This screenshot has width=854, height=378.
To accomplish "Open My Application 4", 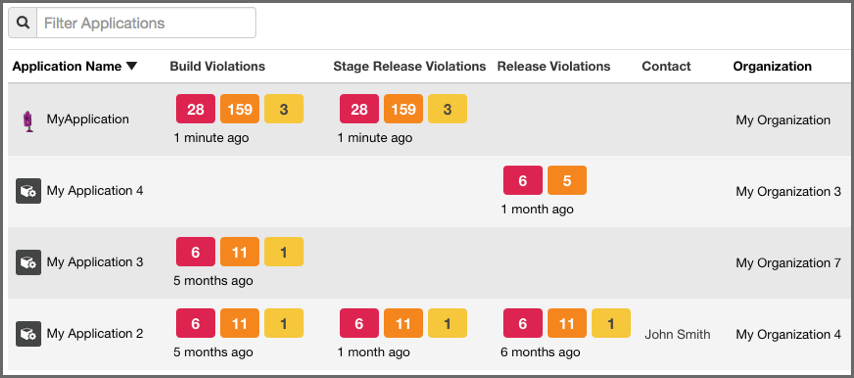I will tap(95, 191).
